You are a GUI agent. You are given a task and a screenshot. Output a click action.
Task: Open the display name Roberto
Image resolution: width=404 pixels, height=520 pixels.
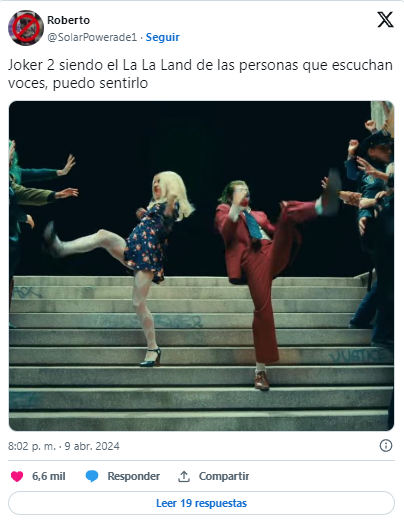point(68,20)
